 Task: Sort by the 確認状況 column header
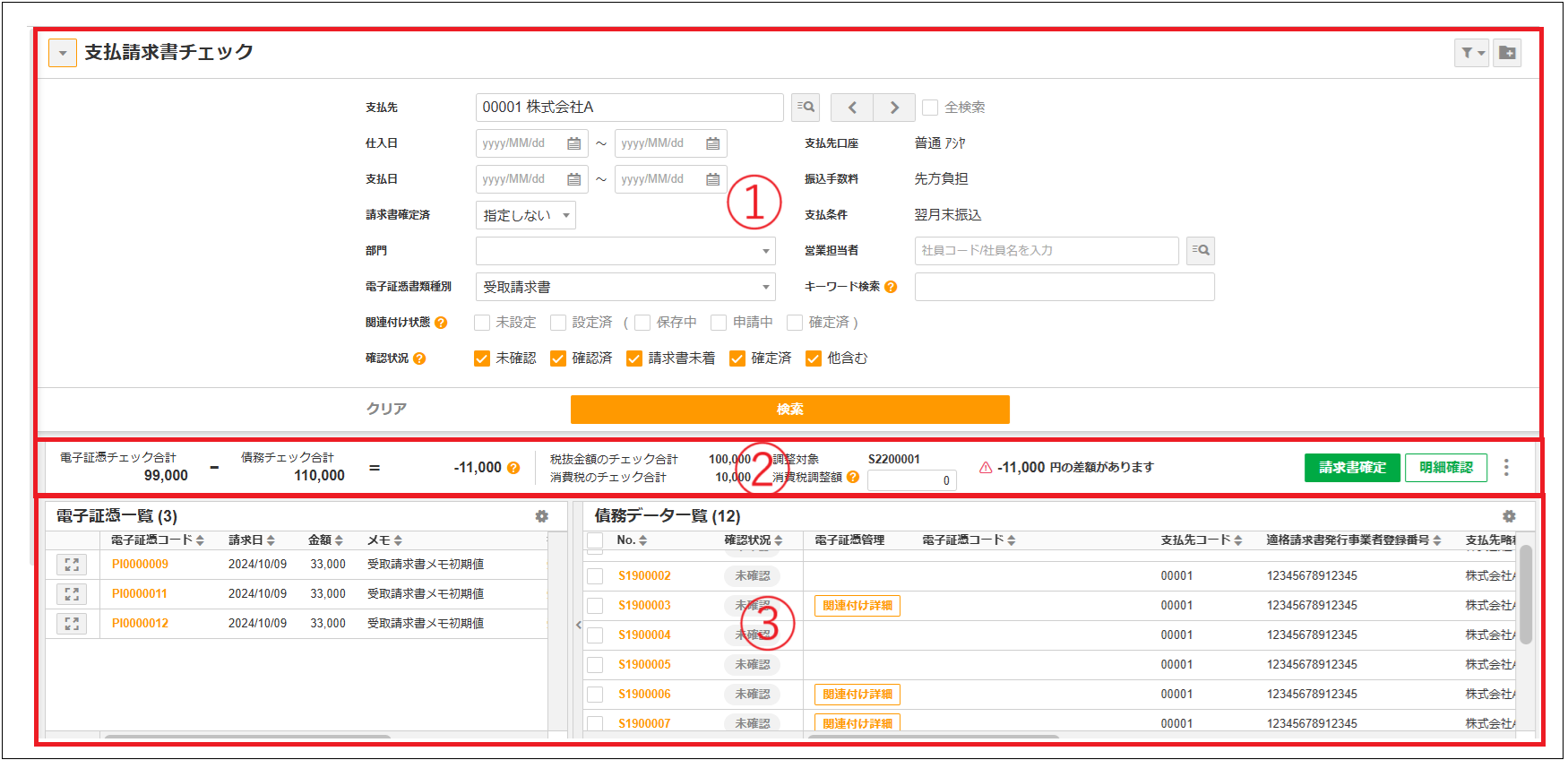point(753,540)
